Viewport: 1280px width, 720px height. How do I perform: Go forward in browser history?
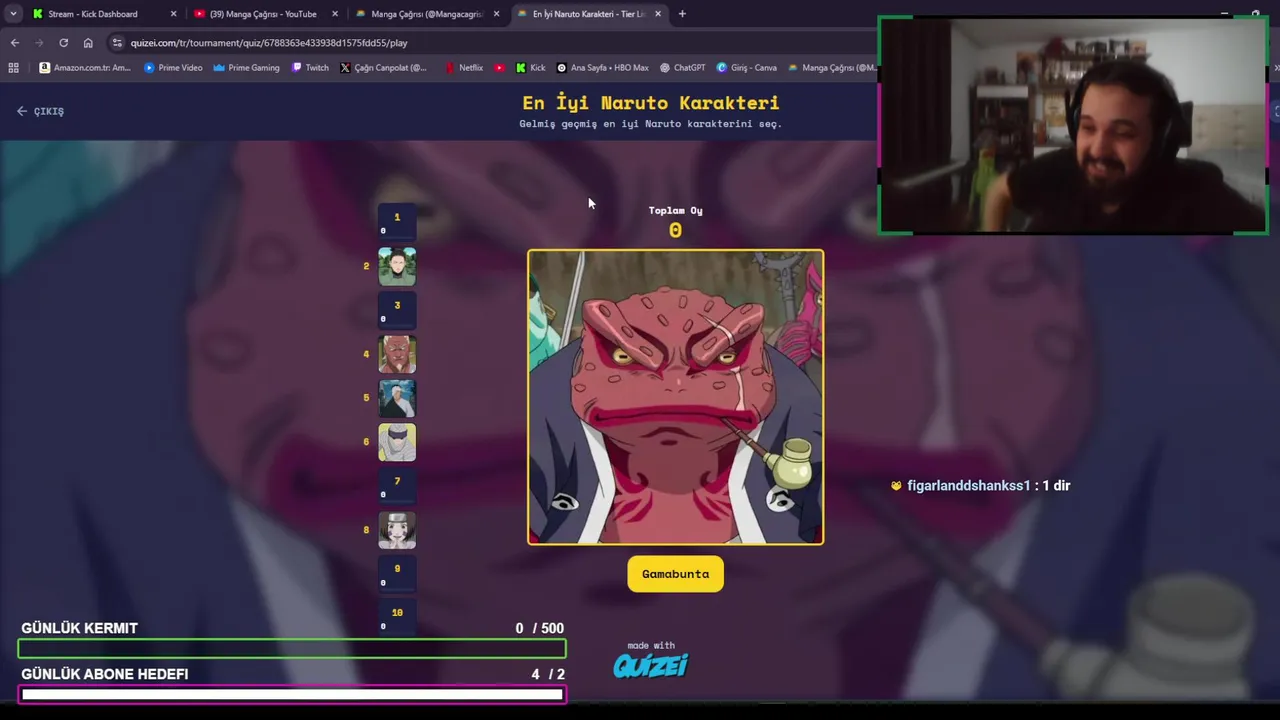point(39,43)
